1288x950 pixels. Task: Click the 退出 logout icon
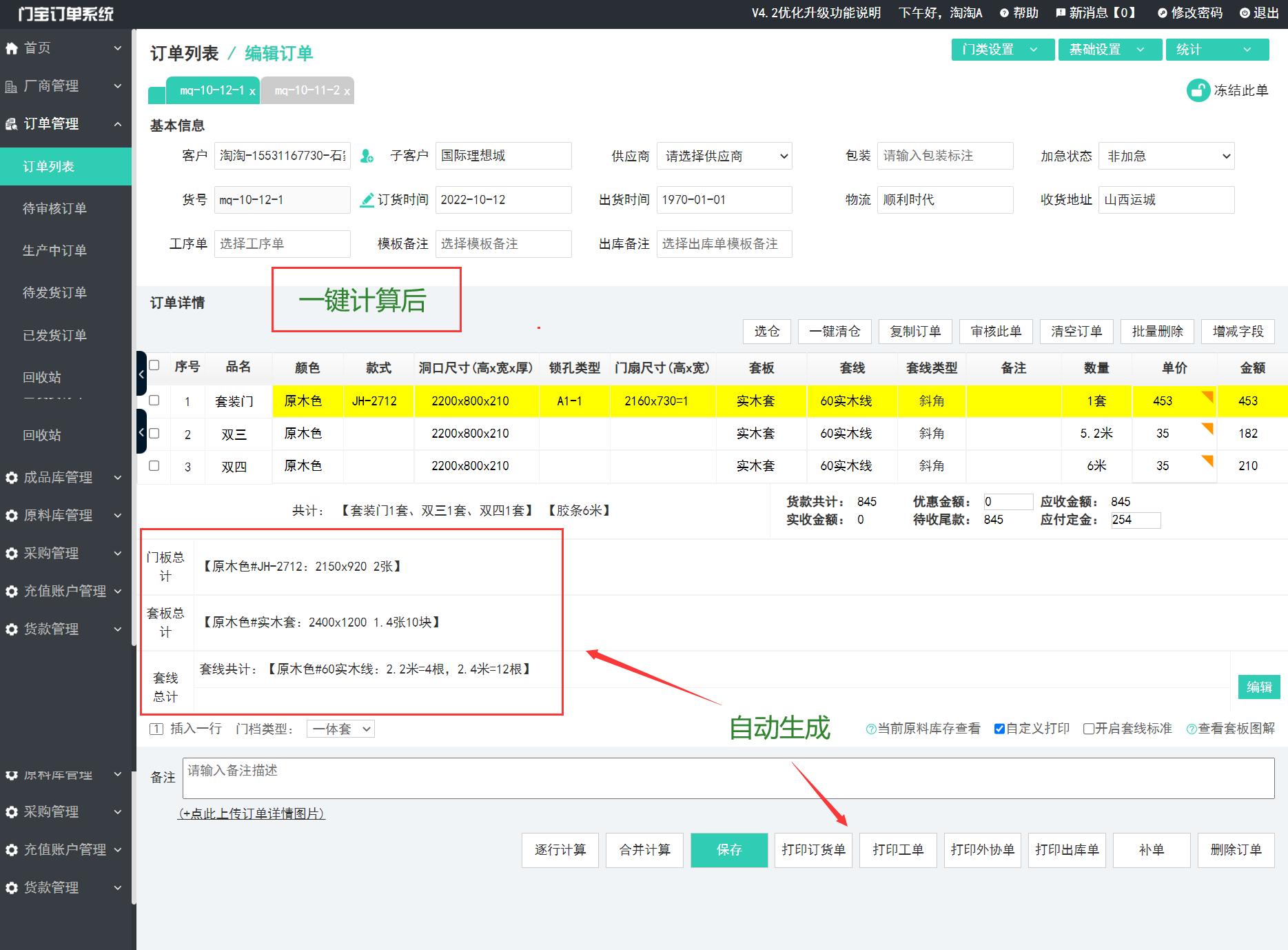[1245, 13]
